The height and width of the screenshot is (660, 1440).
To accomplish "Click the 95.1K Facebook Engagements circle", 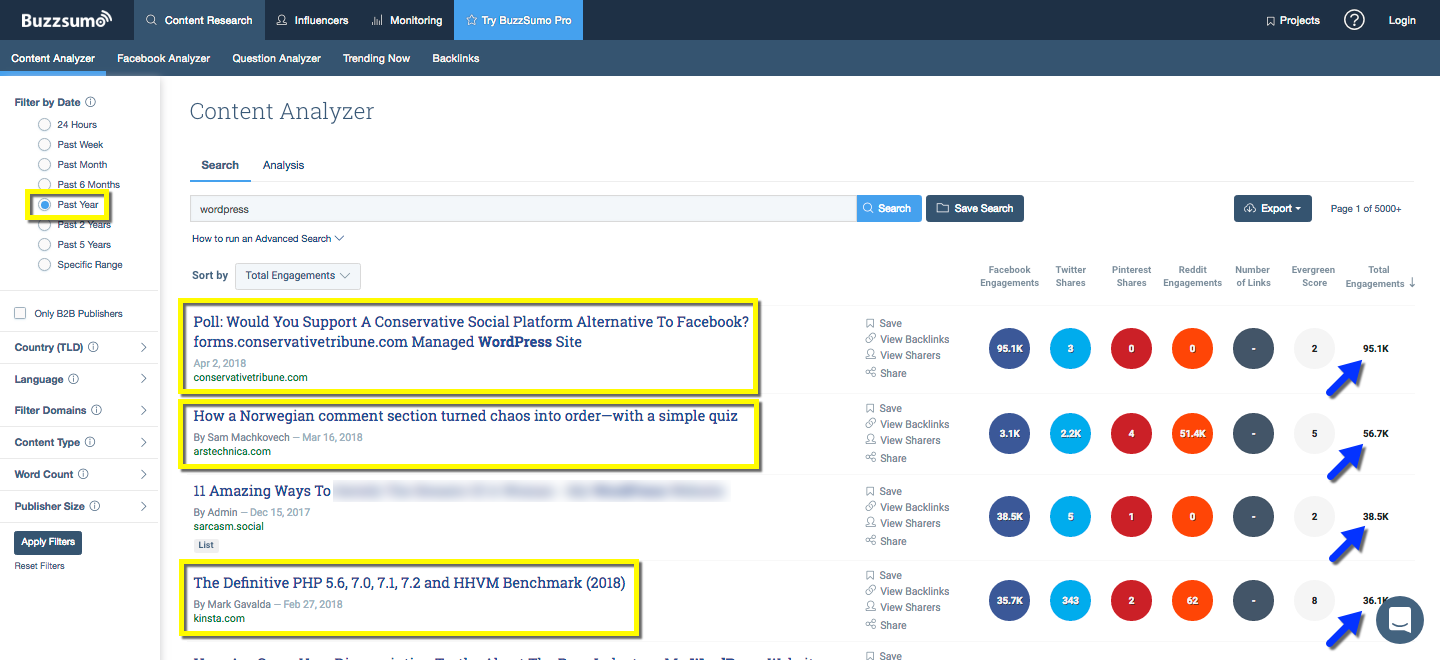I will pos(1009,348).
